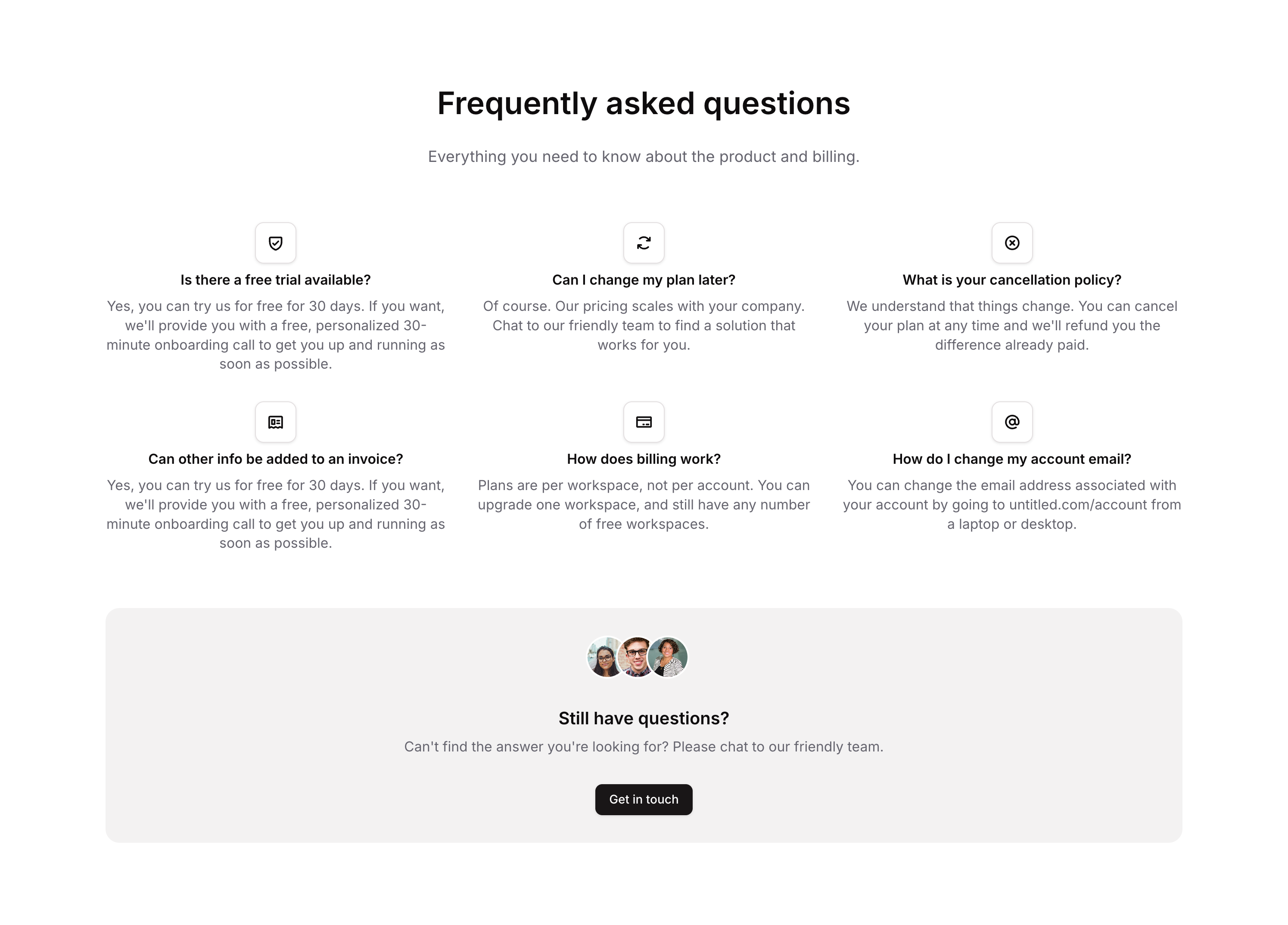Click the invoice document icon
The height and width of the screenshot is (925, 1288).
[x=275, y=422]
